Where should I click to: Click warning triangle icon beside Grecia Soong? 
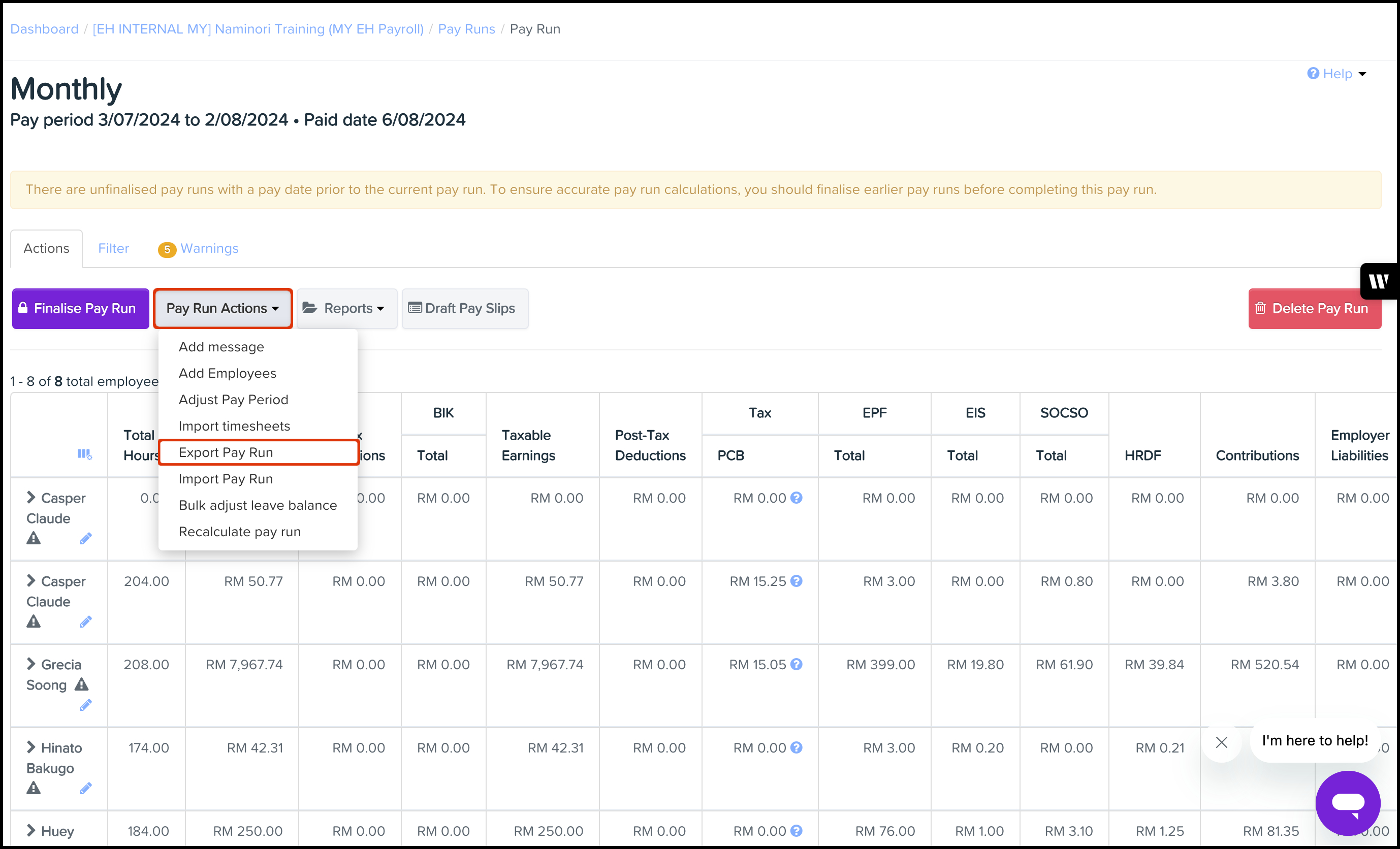pyautogui.click(x=82, y=684)
